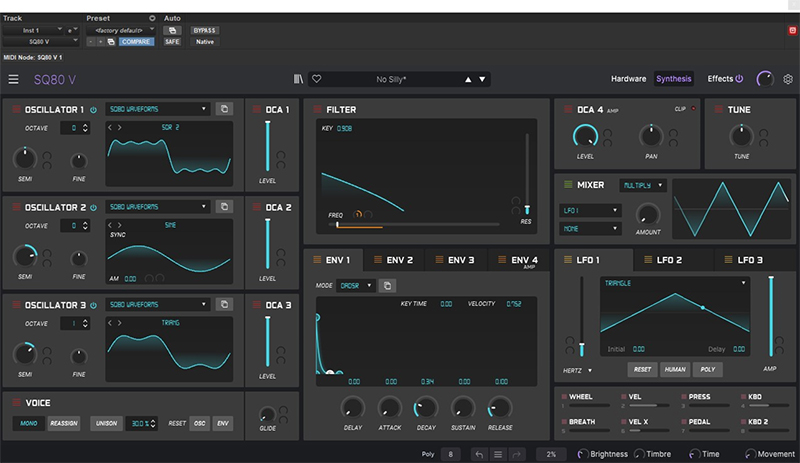Previous waveform arrow in Oscillator 1
The image size is (800, 463).
tap(110, 128)
